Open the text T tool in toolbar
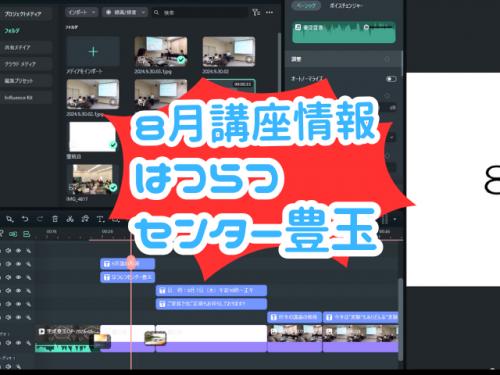Screen dimensions: 500x375 tap(100, 219)
